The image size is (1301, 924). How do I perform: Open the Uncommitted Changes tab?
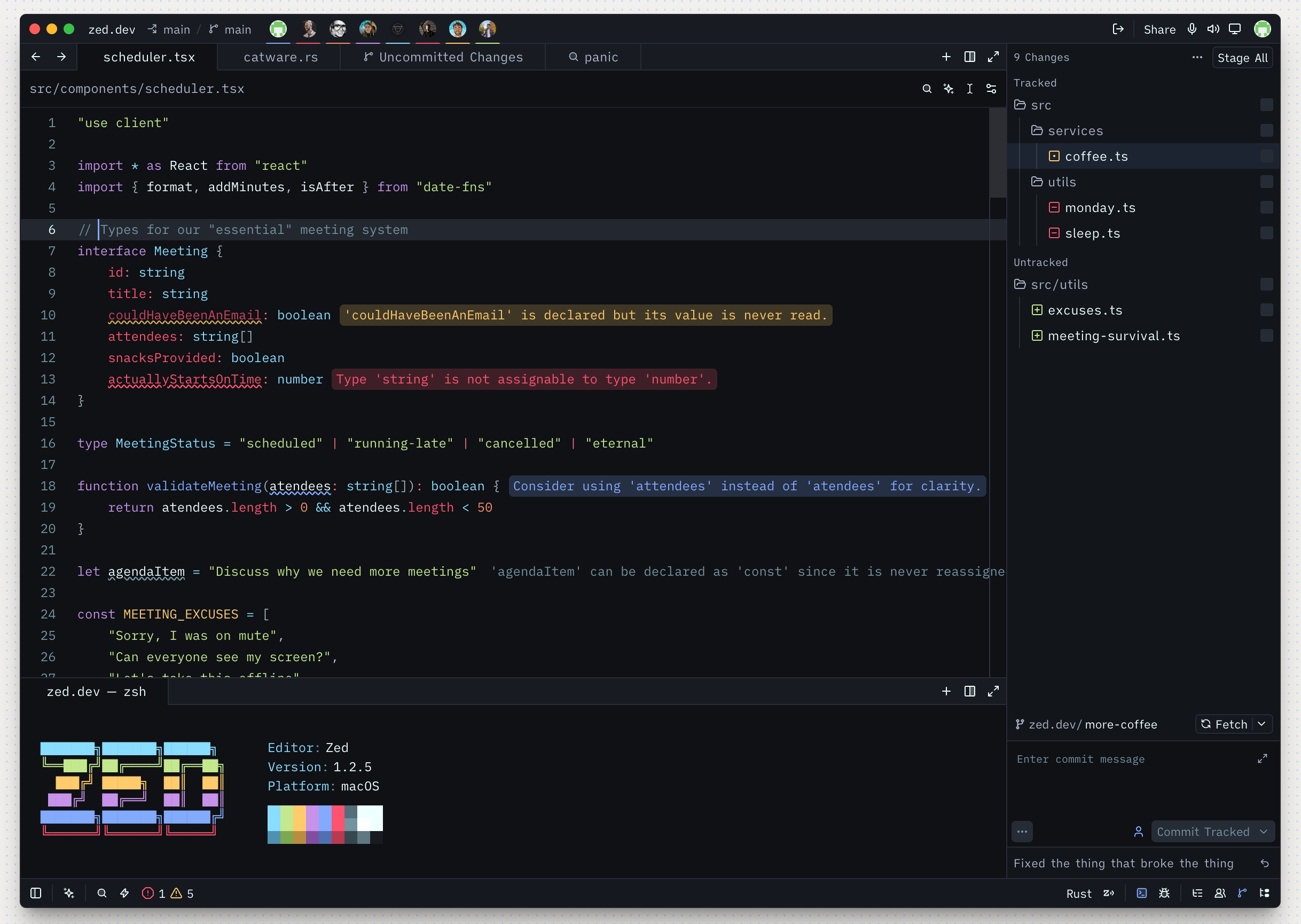[x=443, y=57]
